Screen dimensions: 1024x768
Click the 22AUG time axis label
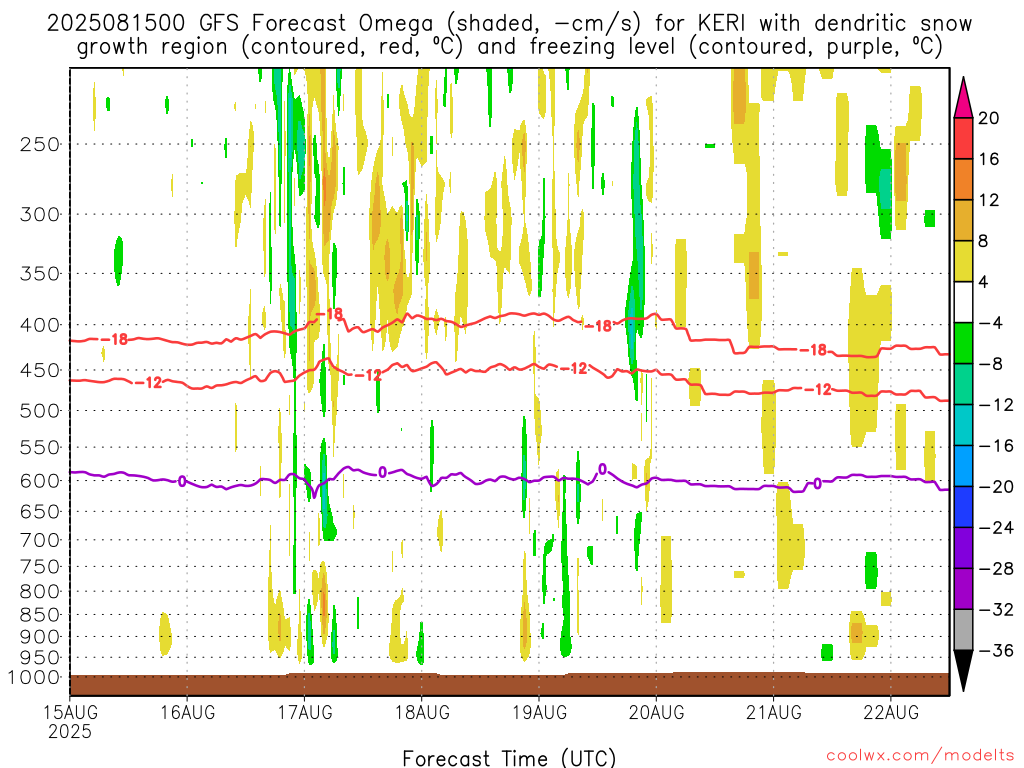click(x=891, y=712)
